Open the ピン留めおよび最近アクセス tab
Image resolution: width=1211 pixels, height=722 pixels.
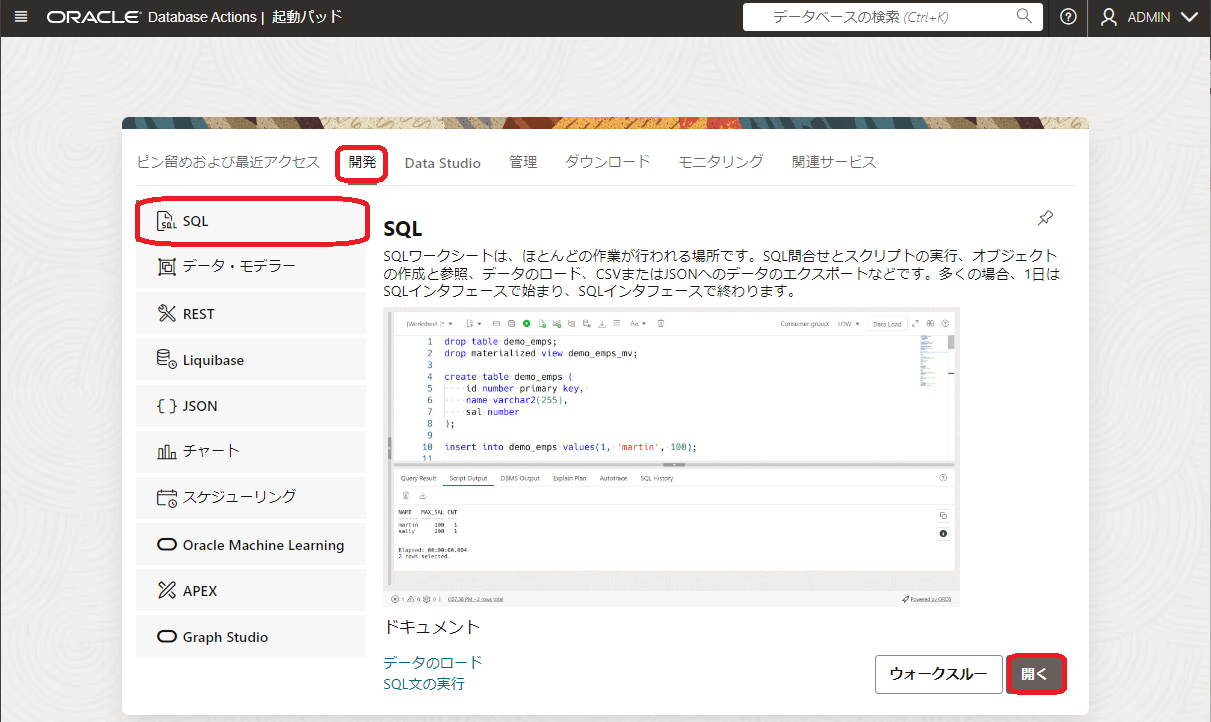click(x=228, y=162)
